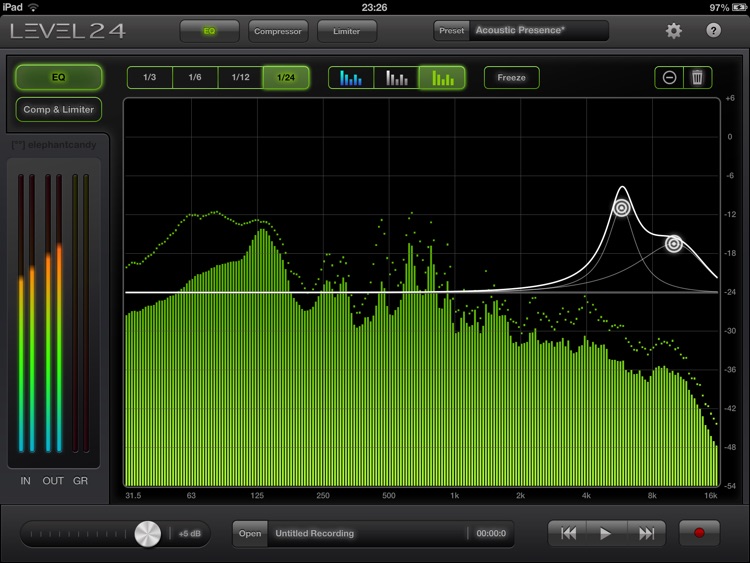This screenshot has width=750, height=563.
Task: Open the Preset selector button
Action: point(452,31)
